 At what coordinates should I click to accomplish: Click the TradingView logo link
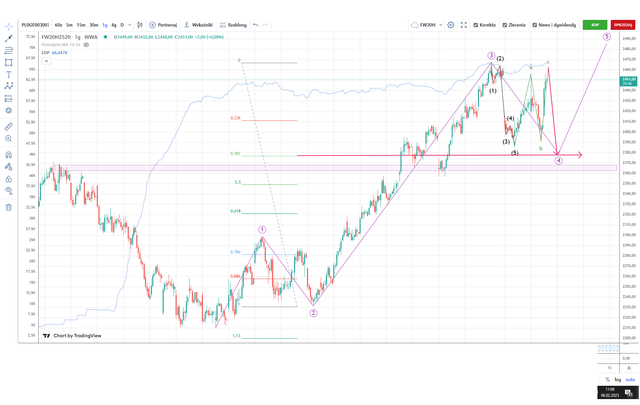click(x=72, y=336)
